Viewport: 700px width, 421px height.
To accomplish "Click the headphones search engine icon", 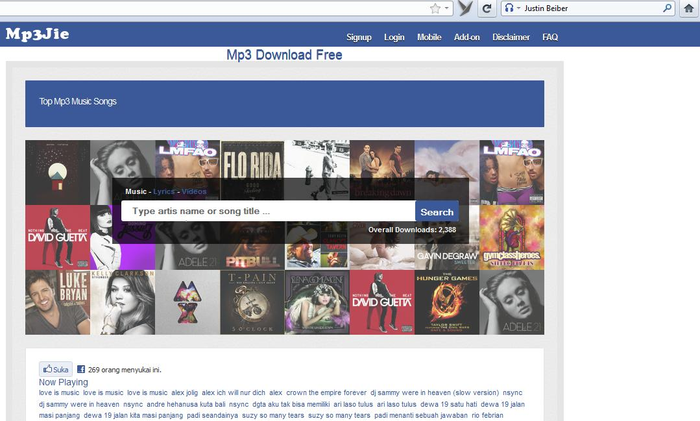I will click(509, 8).
